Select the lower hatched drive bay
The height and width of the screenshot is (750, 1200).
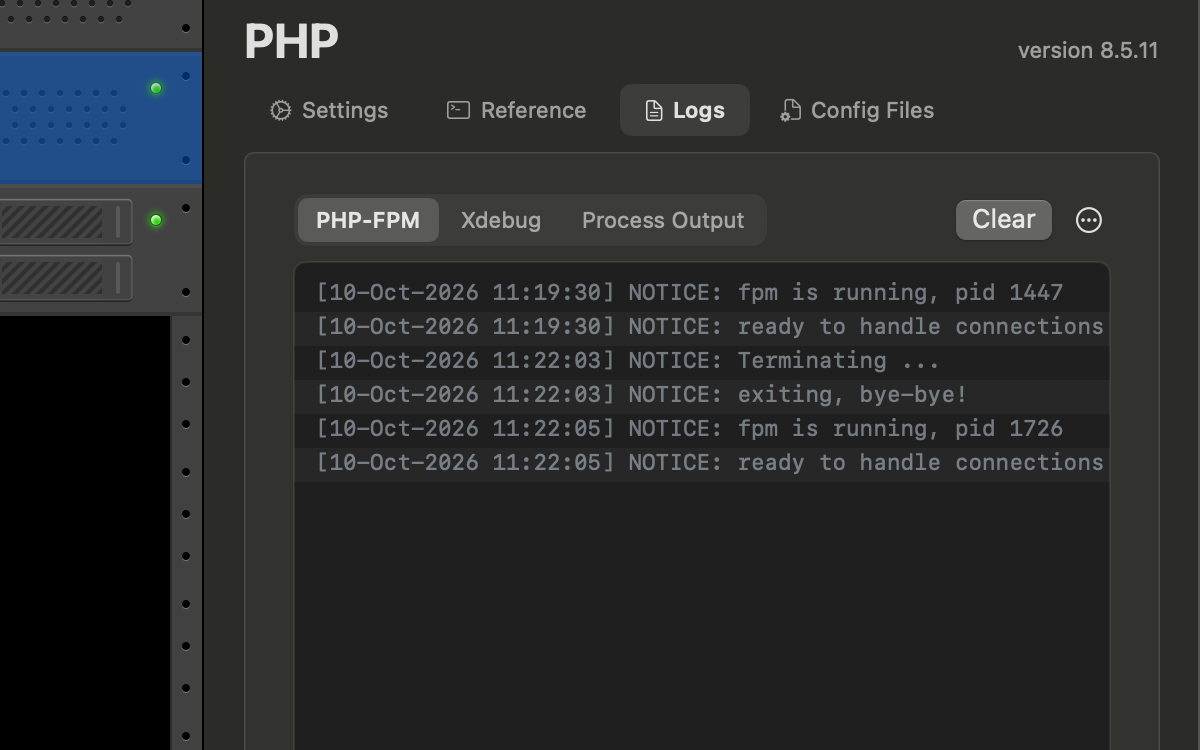(x=65, y=278)
